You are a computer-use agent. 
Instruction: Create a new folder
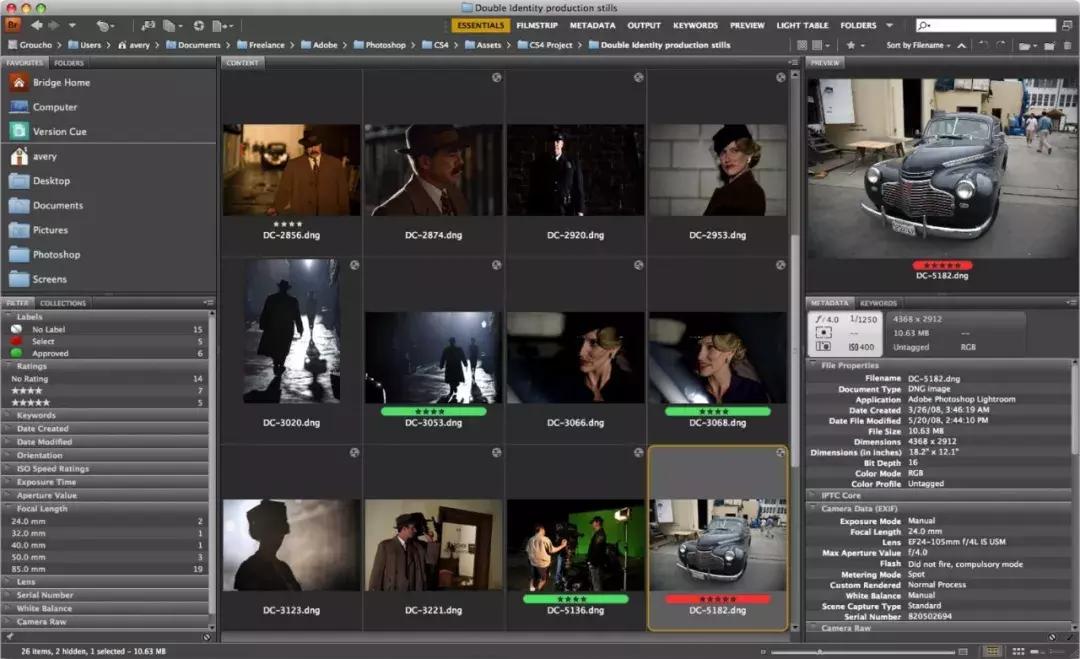(1049, 45)
